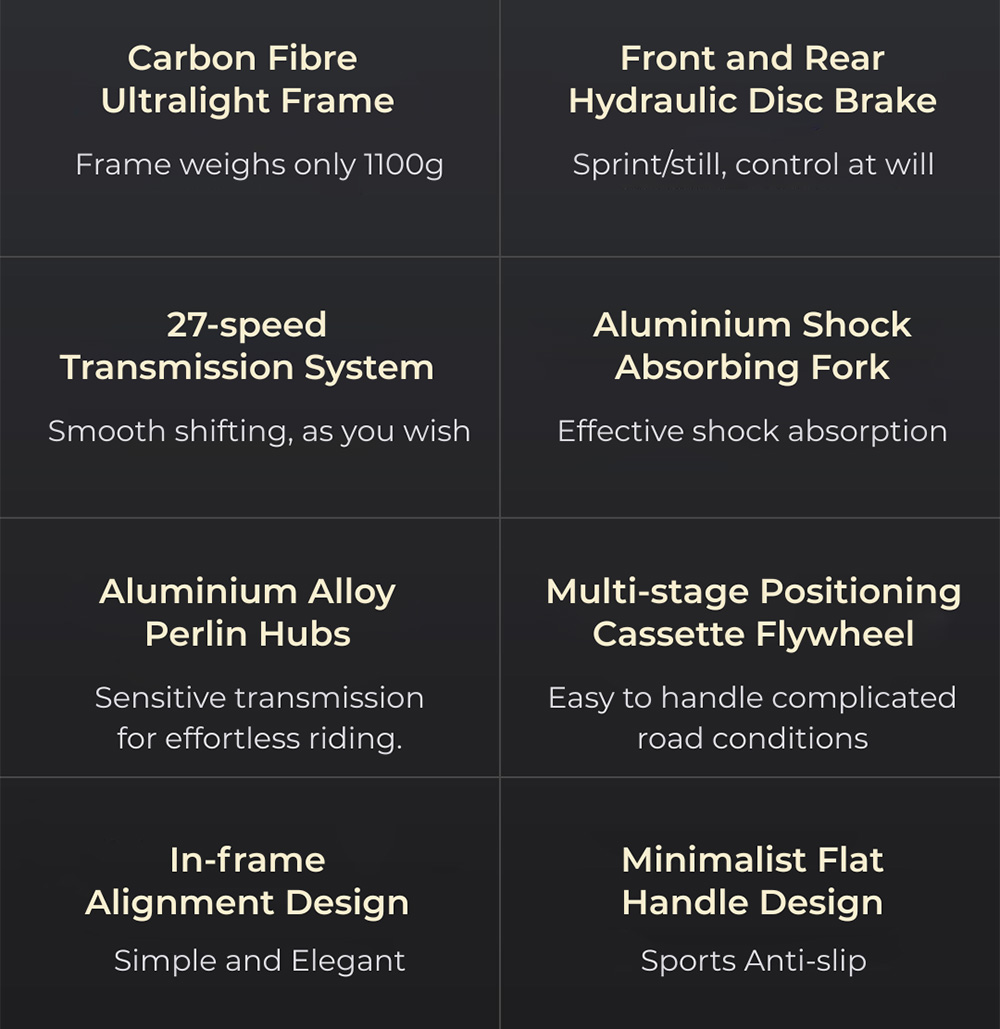Click the word 'Minimalist' in handle heading
The width and height of the screenshot is (1000, 1029).
[712, 859]
